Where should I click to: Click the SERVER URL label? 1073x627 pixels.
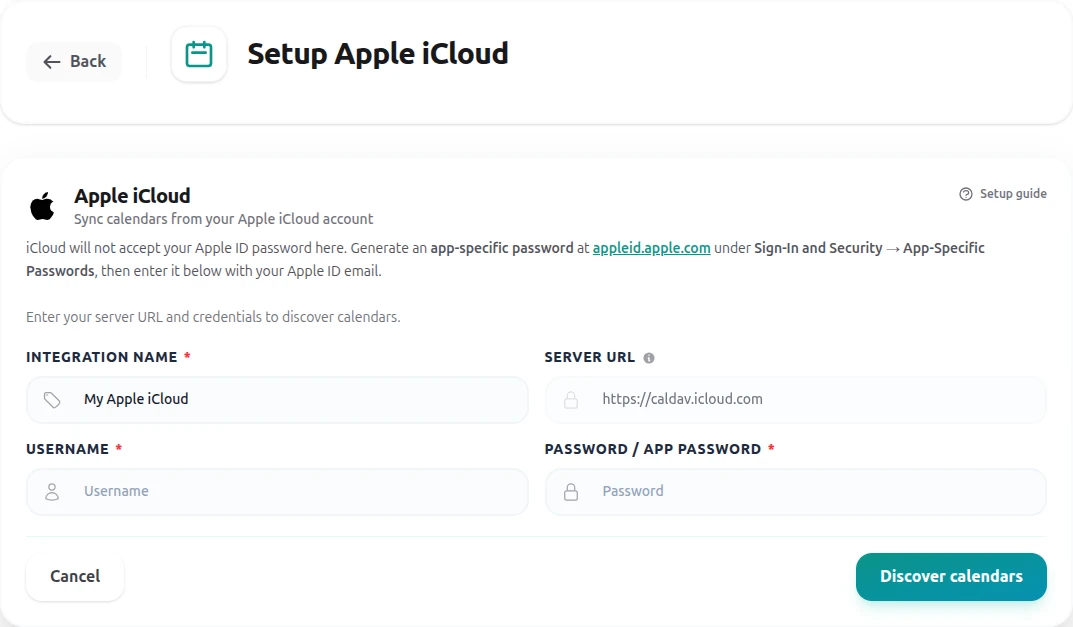tap(589, 357)
